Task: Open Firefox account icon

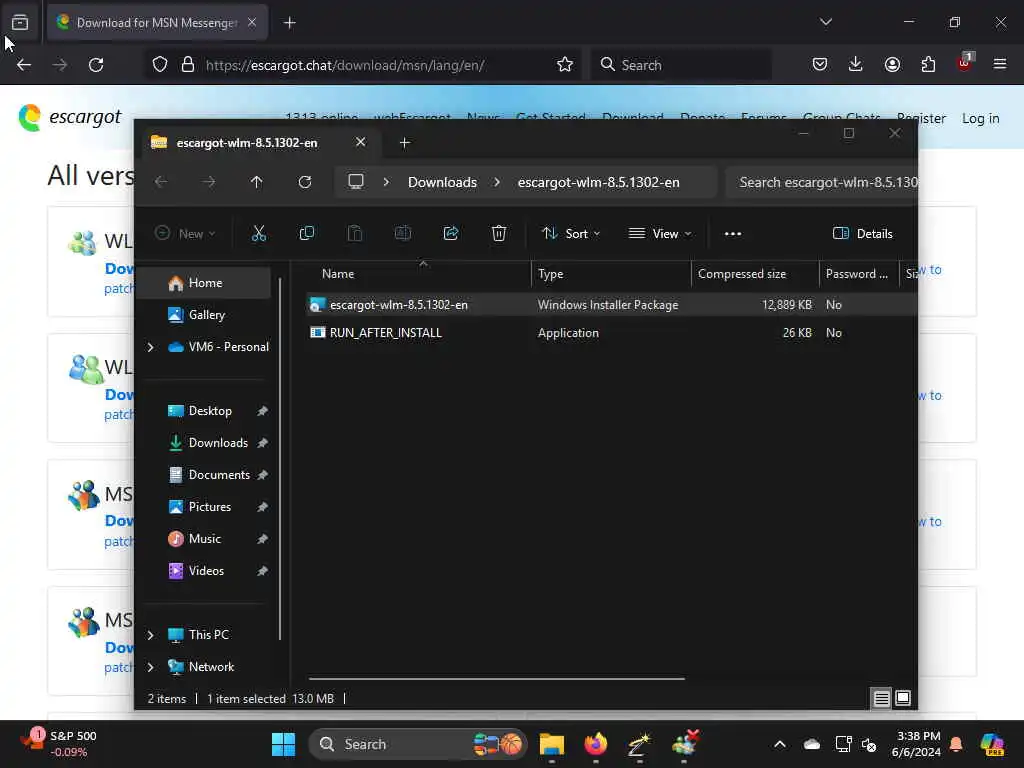Action: tap(892, 64)
